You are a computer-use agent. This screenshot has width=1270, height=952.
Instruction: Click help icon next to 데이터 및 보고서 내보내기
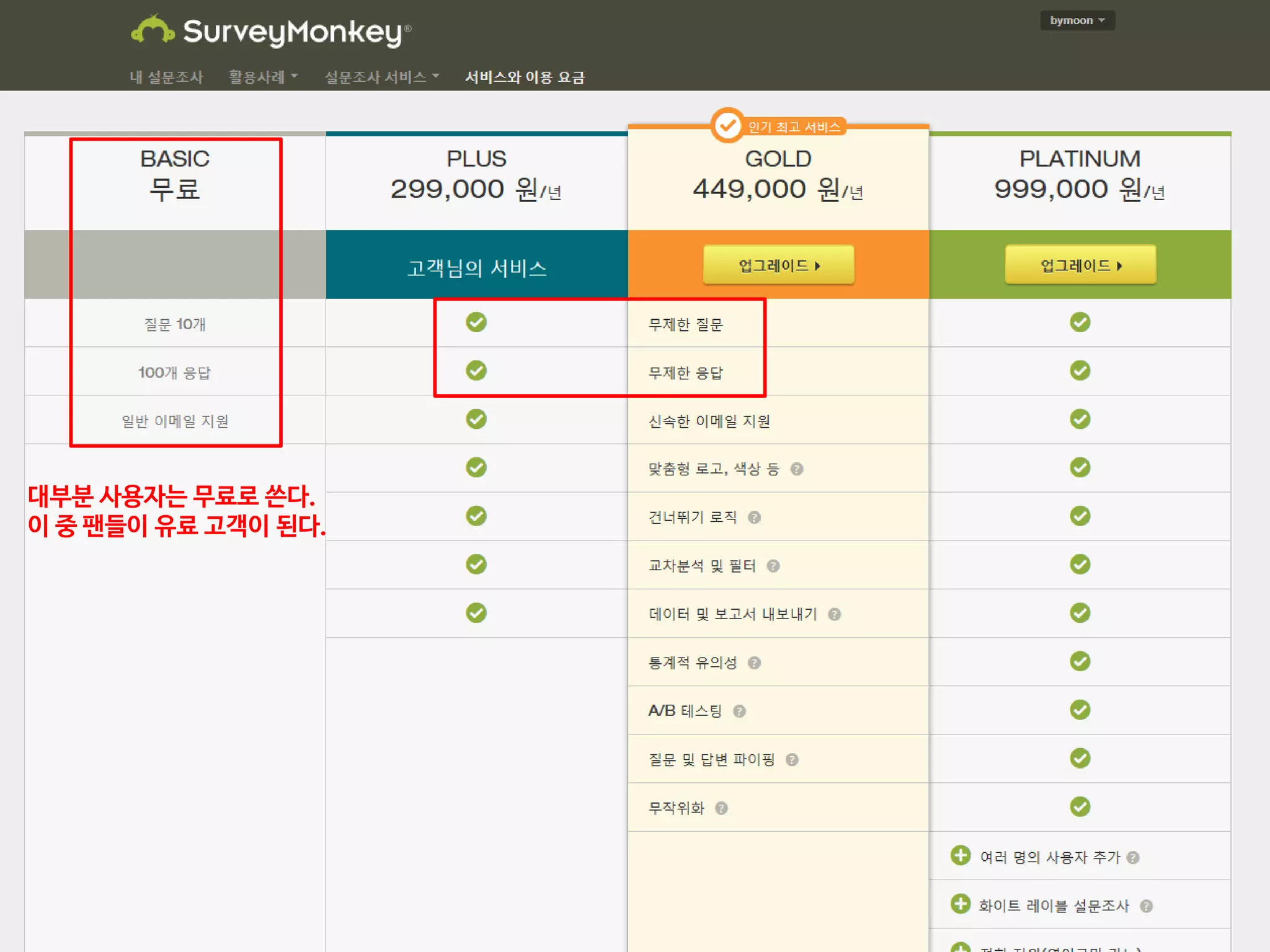[835, 614]
